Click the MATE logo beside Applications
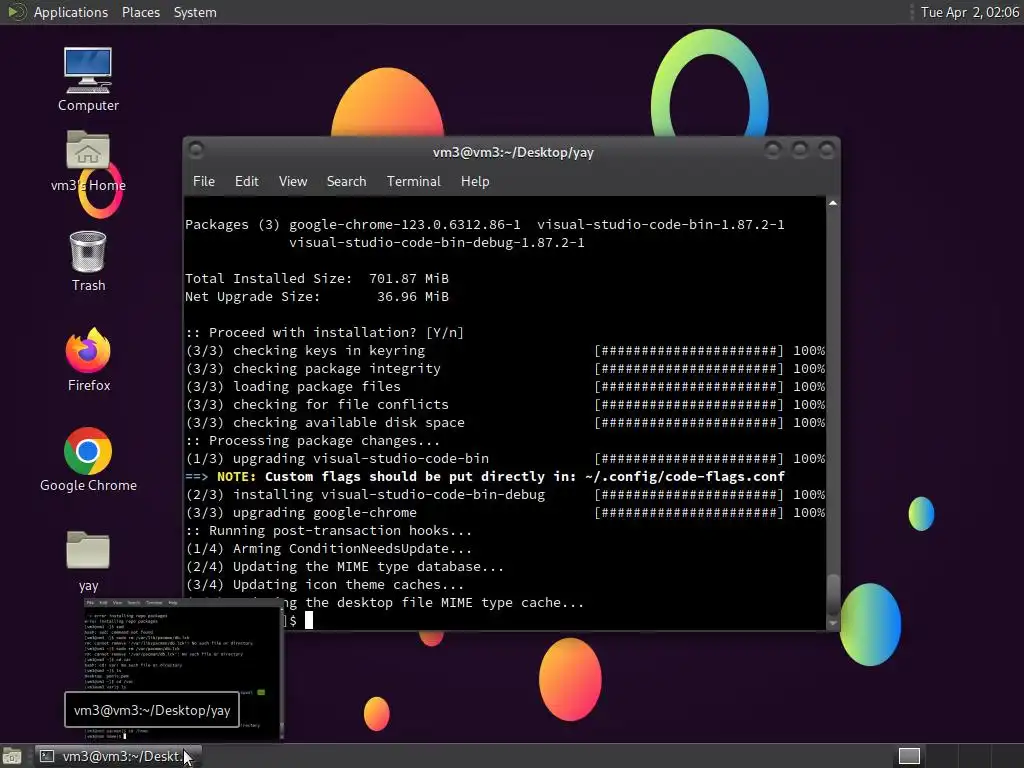 pyautogui.click(x=16, y=12)
